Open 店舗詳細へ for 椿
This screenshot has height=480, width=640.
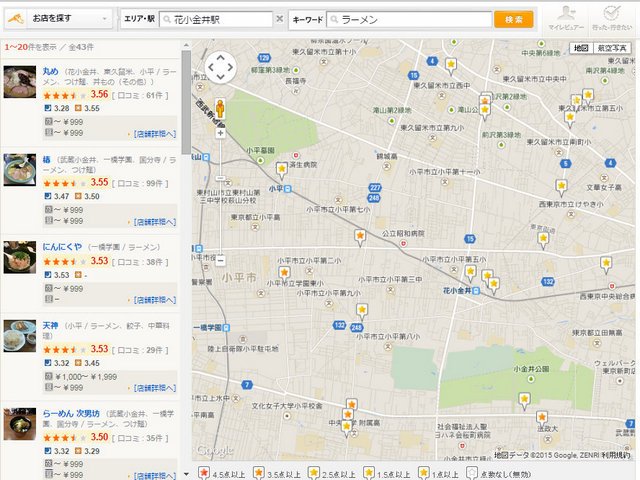155,222
